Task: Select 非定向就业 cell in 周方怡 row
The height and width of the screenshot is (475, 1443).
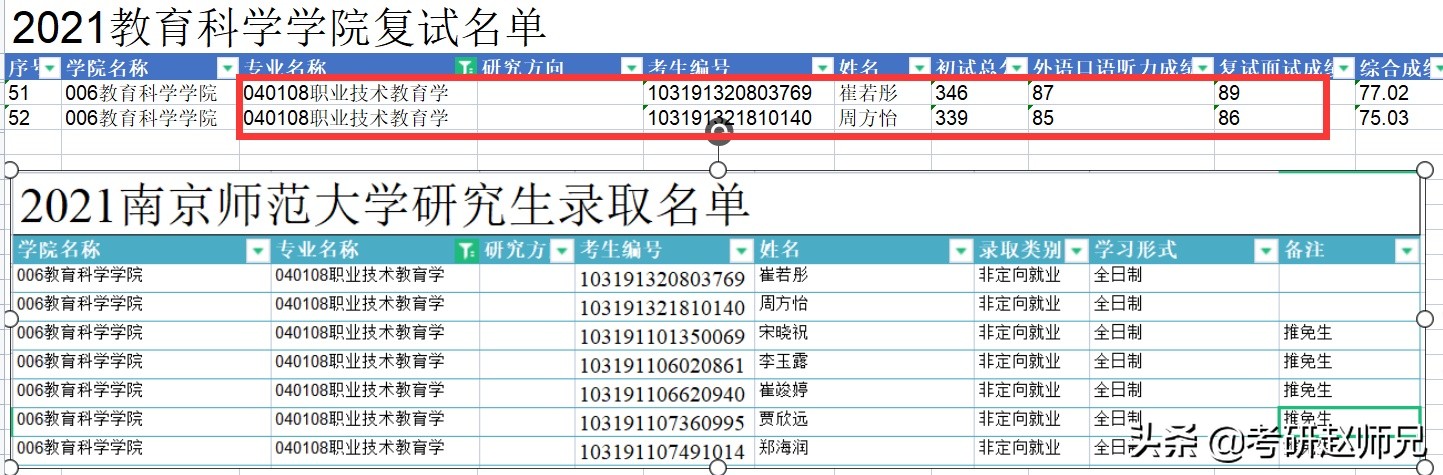Action: click(x=1032, y=304)
